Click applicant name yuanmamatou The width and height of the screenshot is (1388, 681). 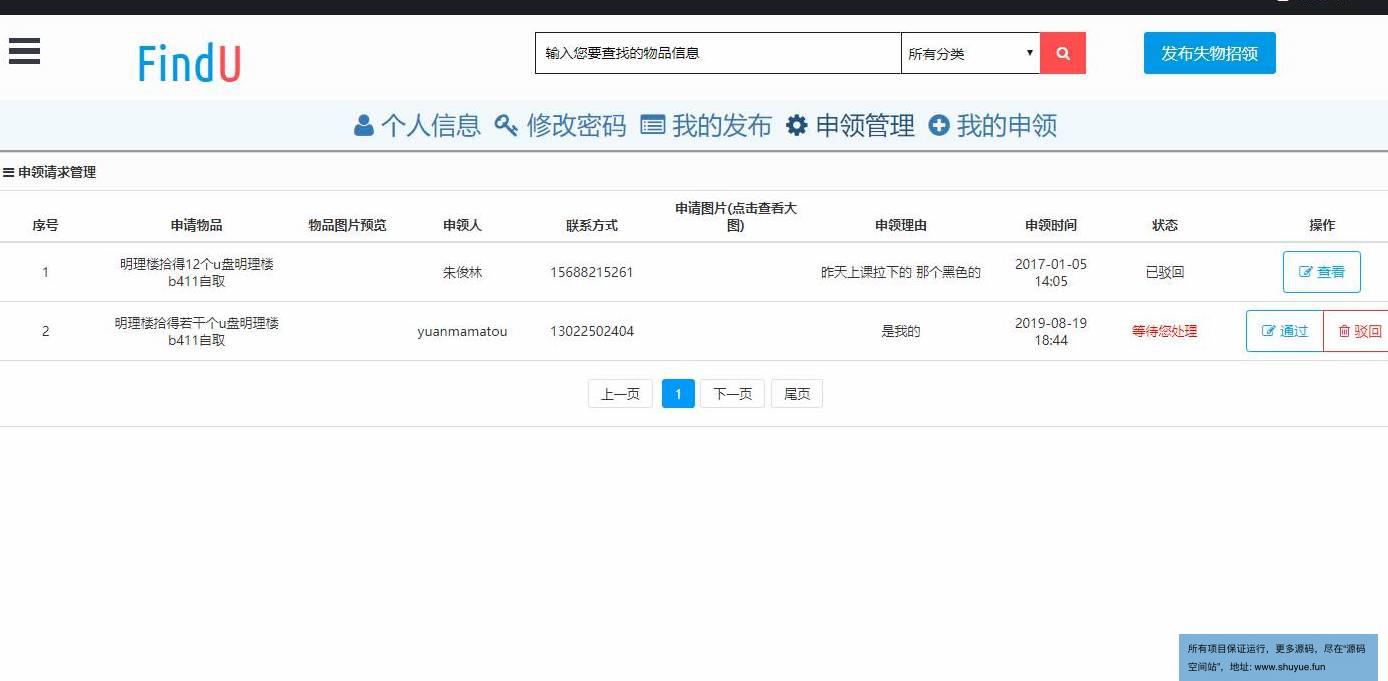coord(462,331)
